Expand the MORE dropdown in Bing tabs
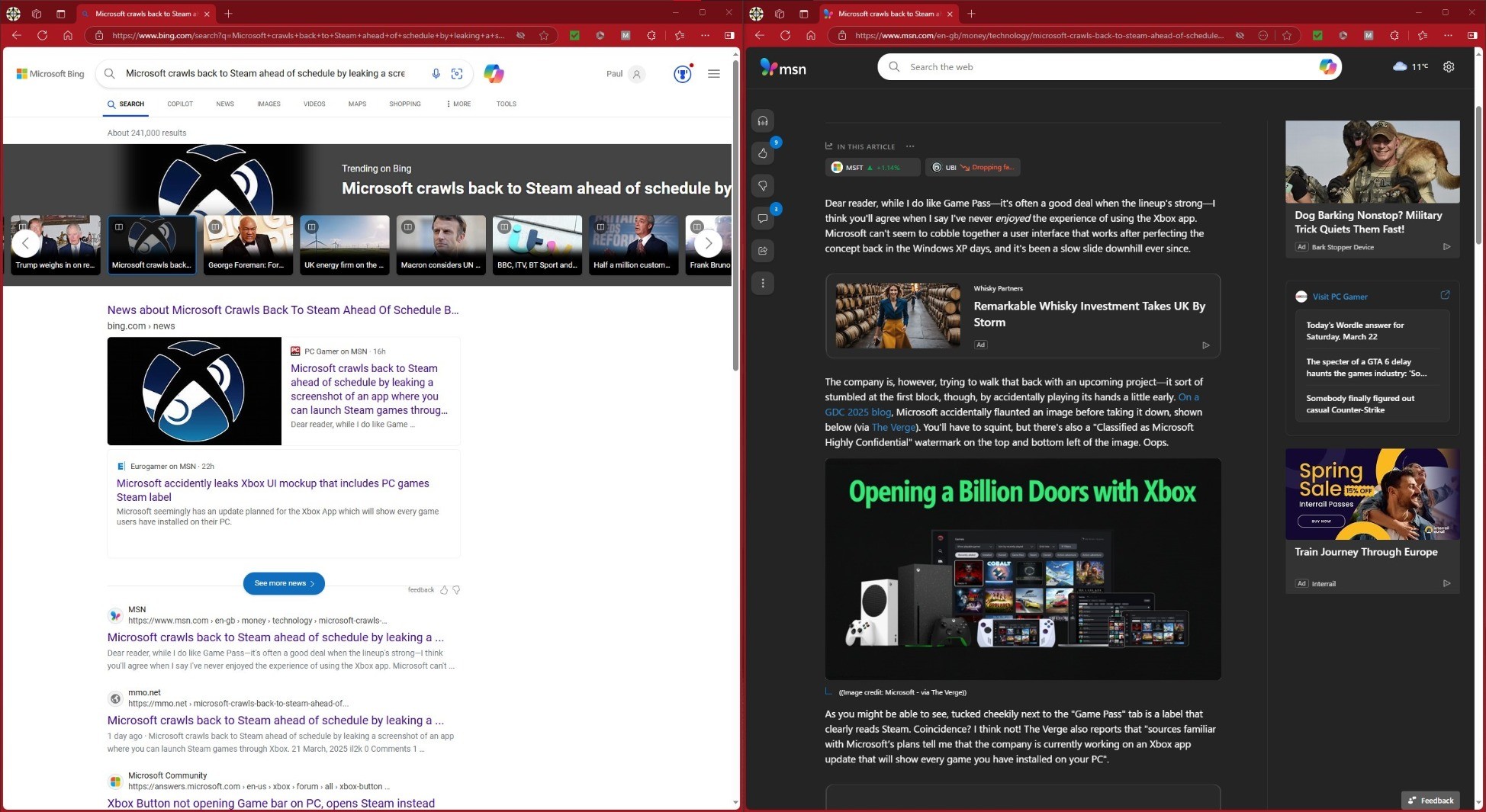 [458, 104]
